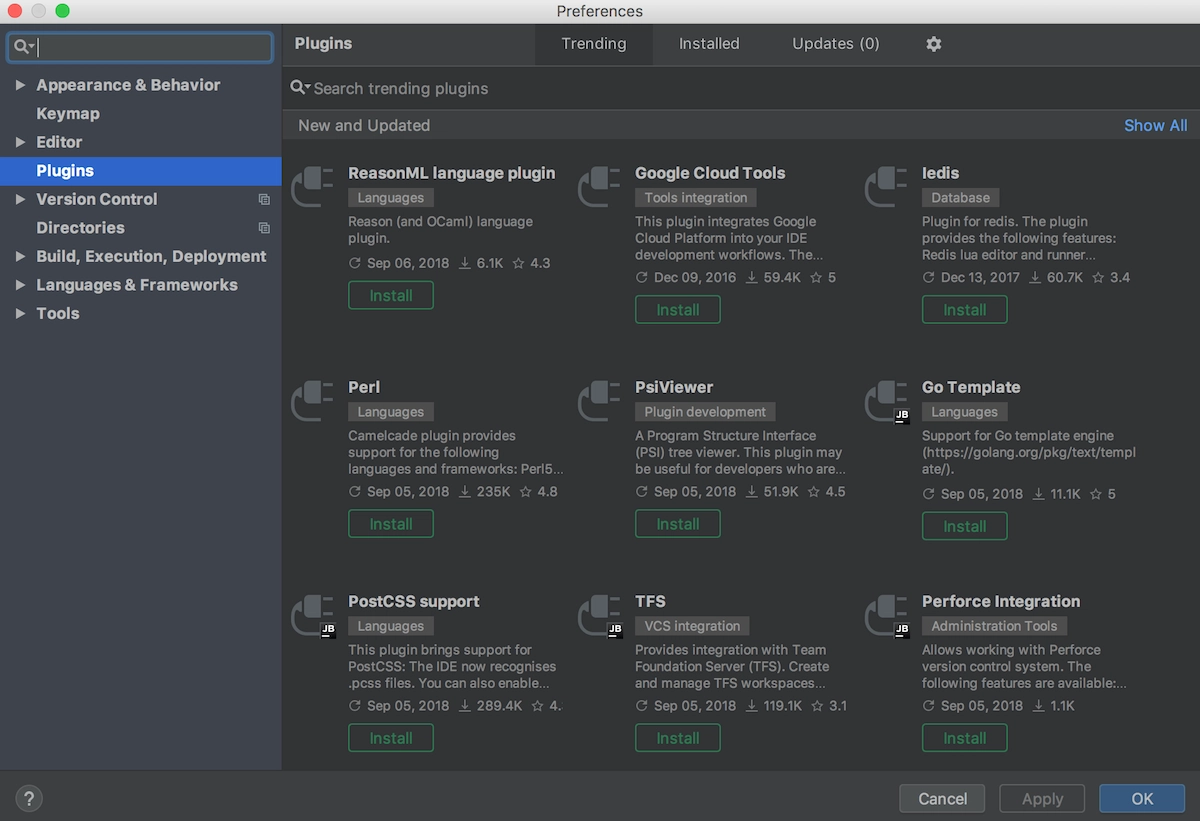Open the plugins gear settings menu
The image size is (1200, 821).
(934, 44)
